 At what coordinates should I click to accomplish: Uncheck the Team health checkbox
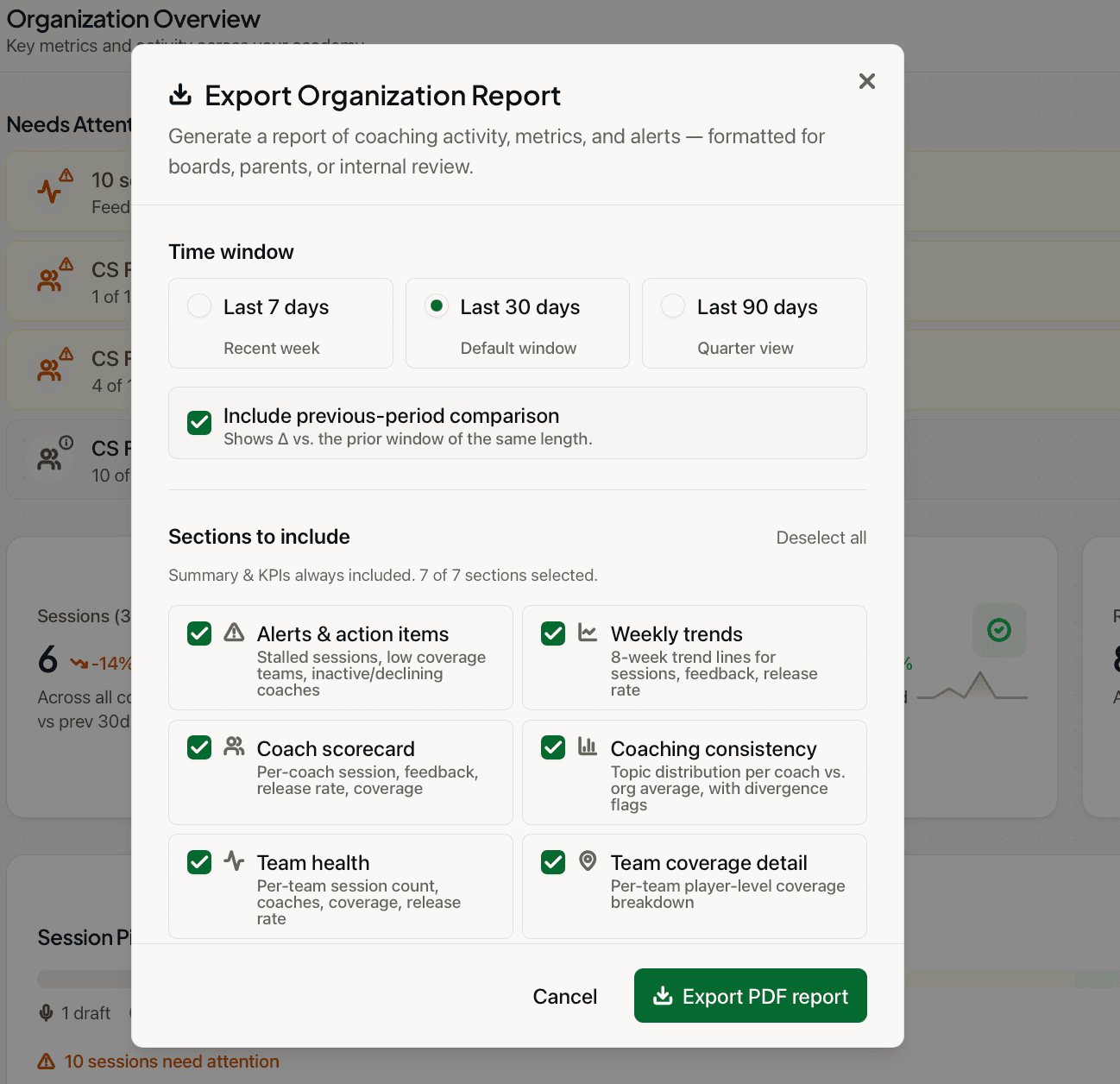(199, 862)
